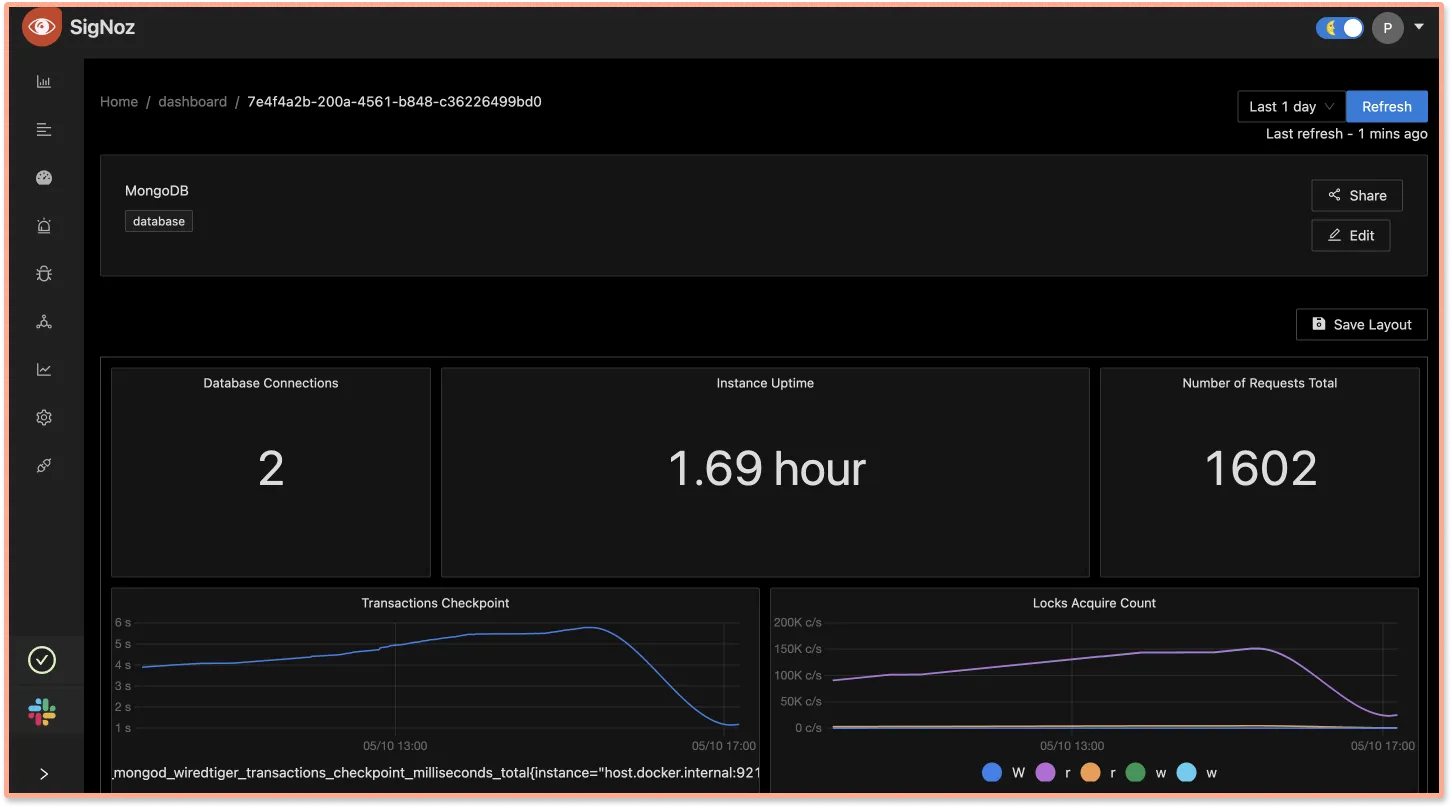Click the Share button
Image resolution: width=1452 pixels, height=808 pixels.
[x=1357, y=195]
